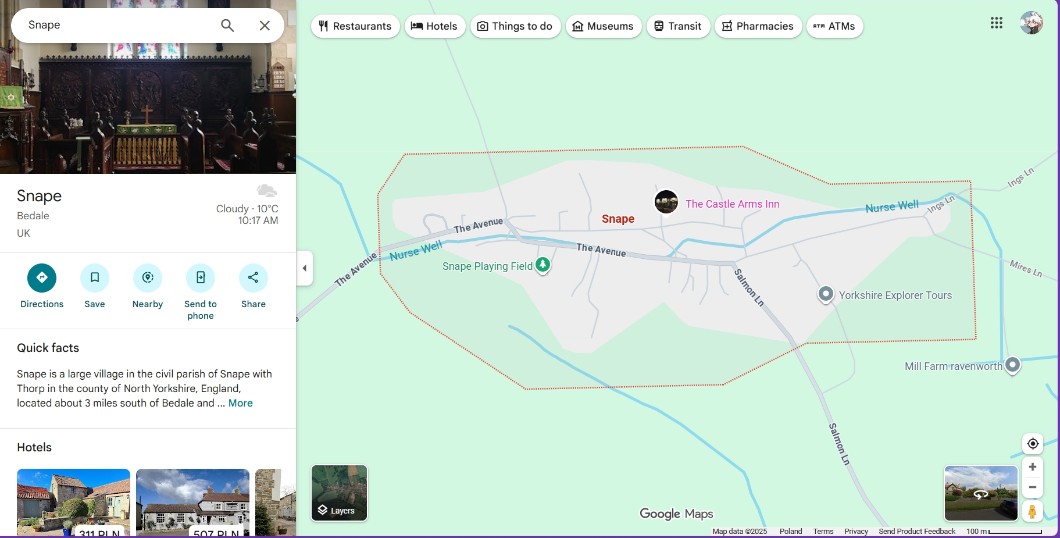Open Directions for Snape
This screenshot has width=1060, height=538.
(x=42, y=278)
